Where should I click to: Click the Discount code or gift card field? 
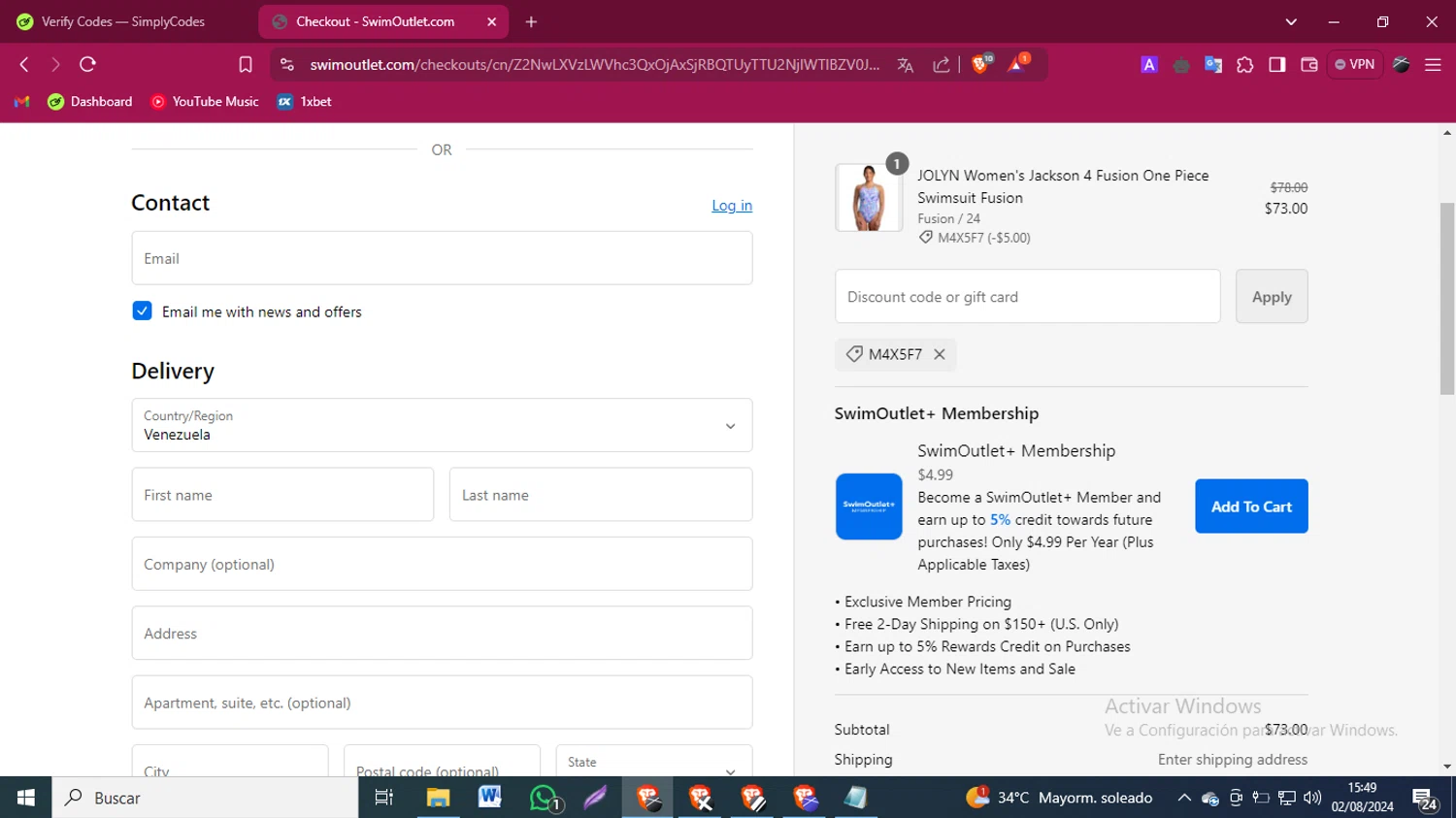pos(1027,297)
